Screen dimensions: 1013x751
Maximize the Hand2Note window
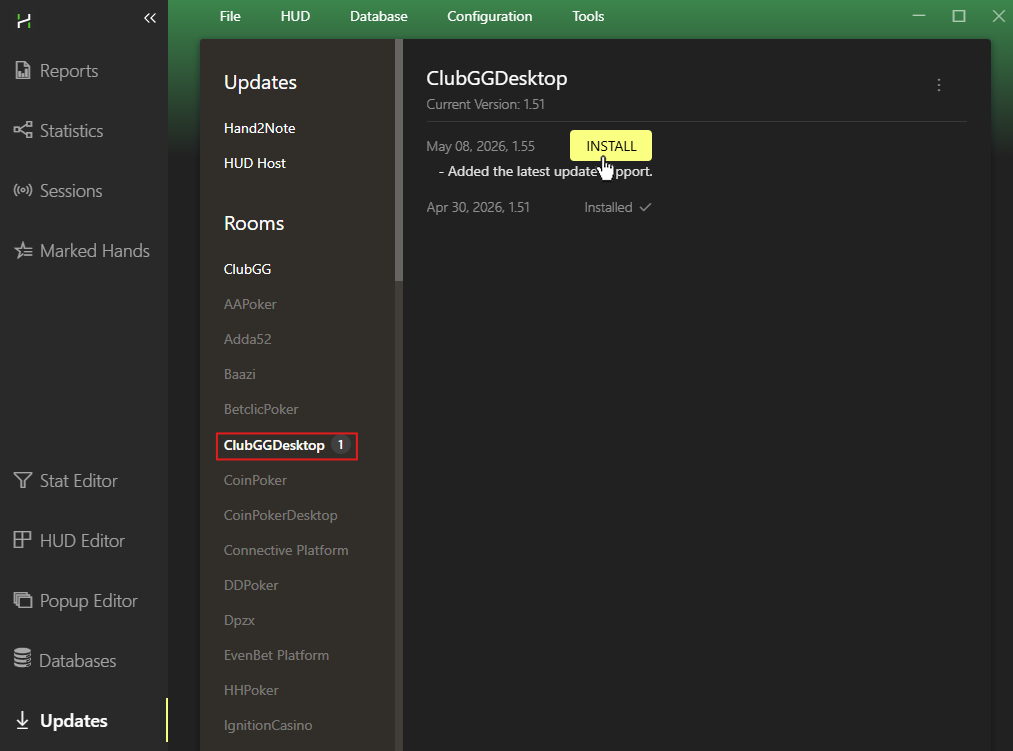click(x=959, y=16)
